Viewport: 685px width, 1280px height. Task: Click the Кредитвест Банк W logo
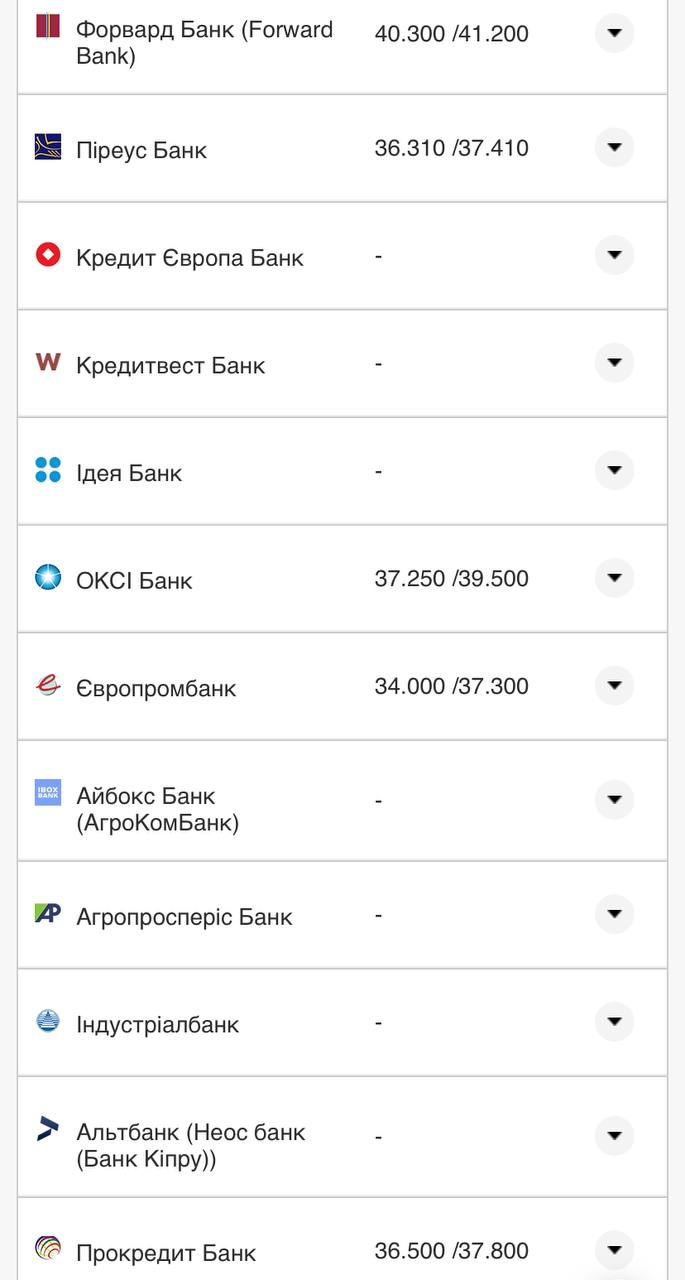tap(48, 362)
